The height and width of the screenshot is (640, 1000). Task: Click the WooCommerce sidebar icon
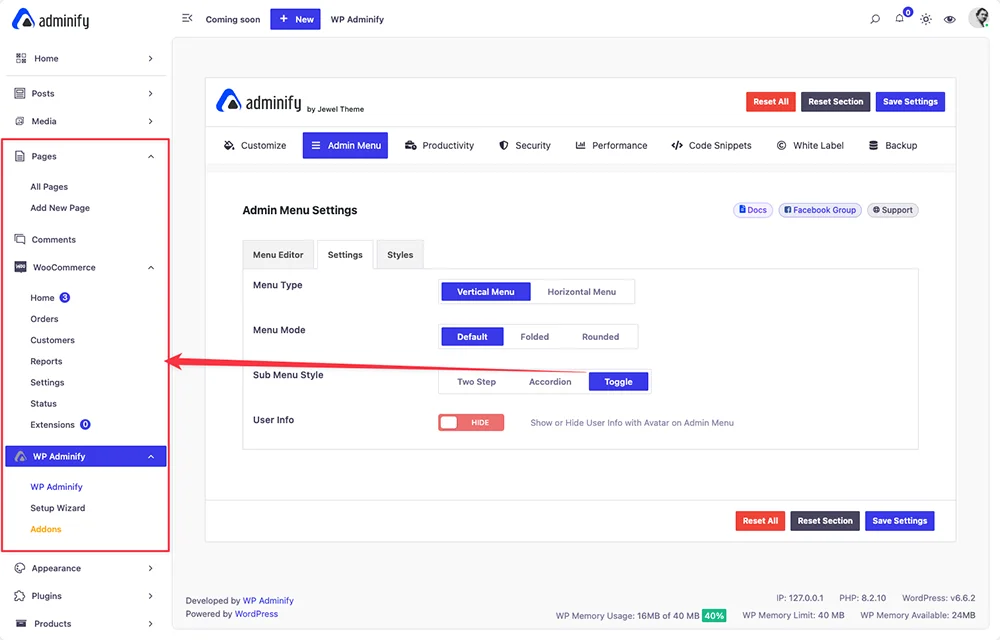pyautogui.click(x=20, y=267)
